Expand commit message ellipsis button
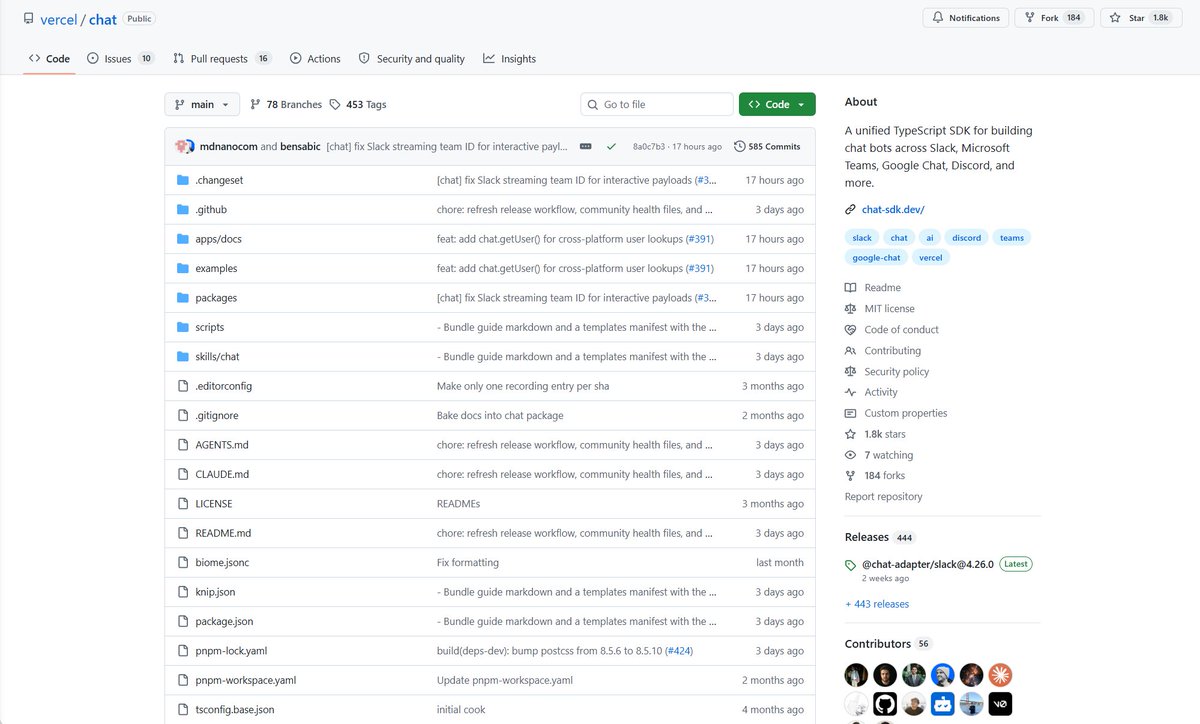Viewport: 1200px width, 724px height. pos(586,146)
